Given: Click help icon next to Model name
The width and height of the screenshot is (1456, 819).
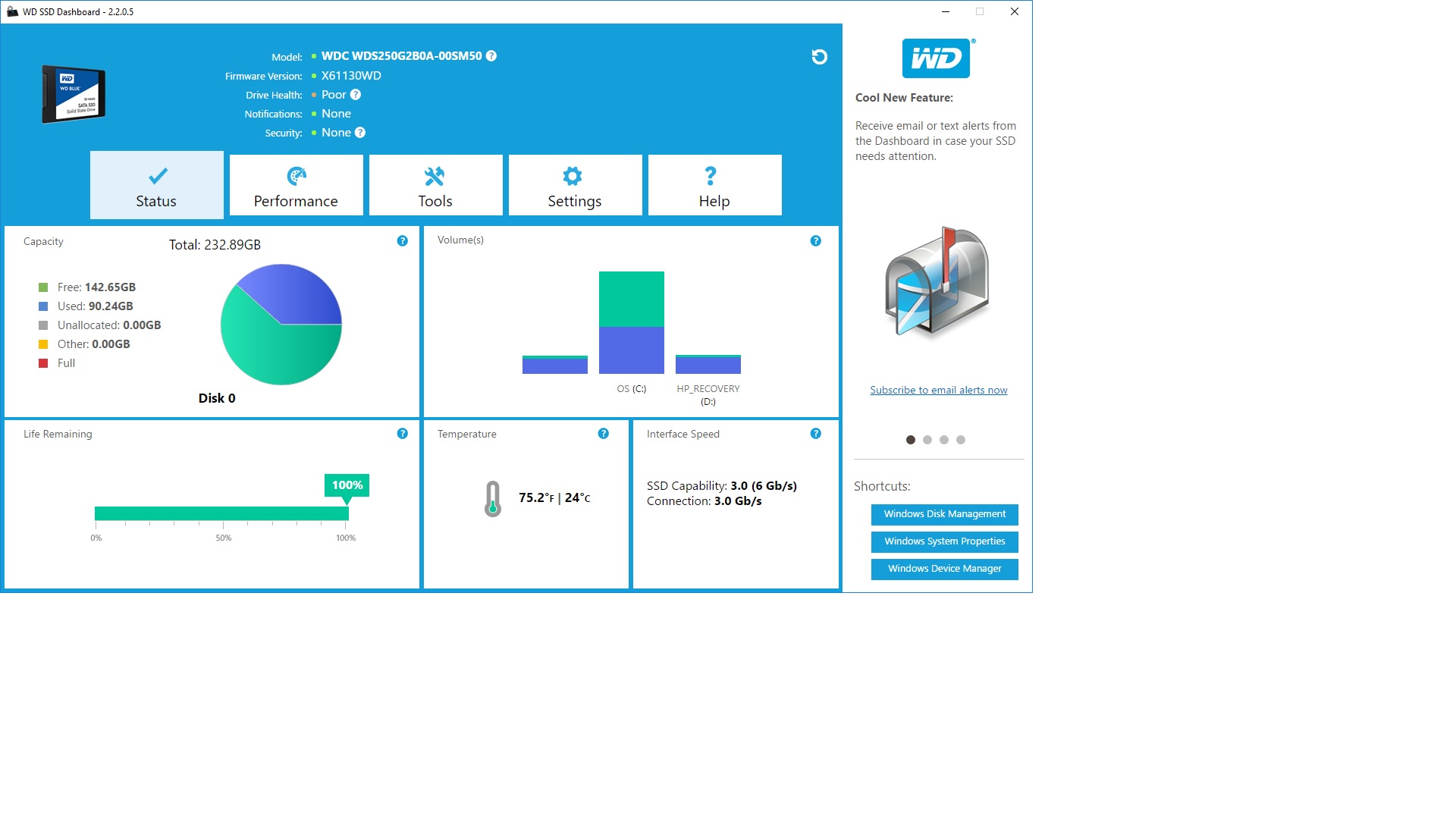Looking at the screenshot, I should pyautogui.click(x=491, y=56).
